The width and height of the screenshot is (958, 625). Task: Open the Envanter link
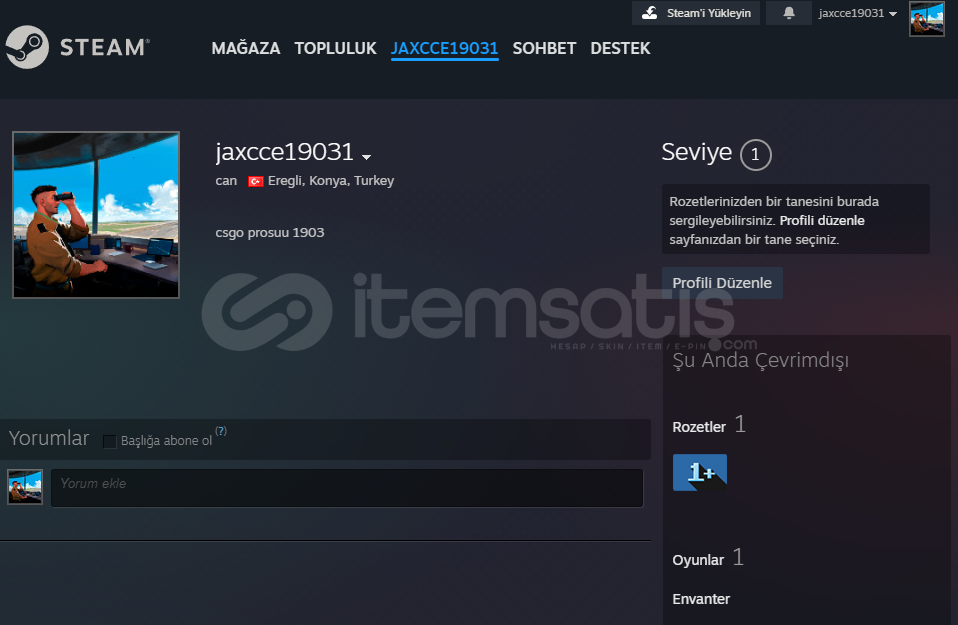tap(701, 599)
